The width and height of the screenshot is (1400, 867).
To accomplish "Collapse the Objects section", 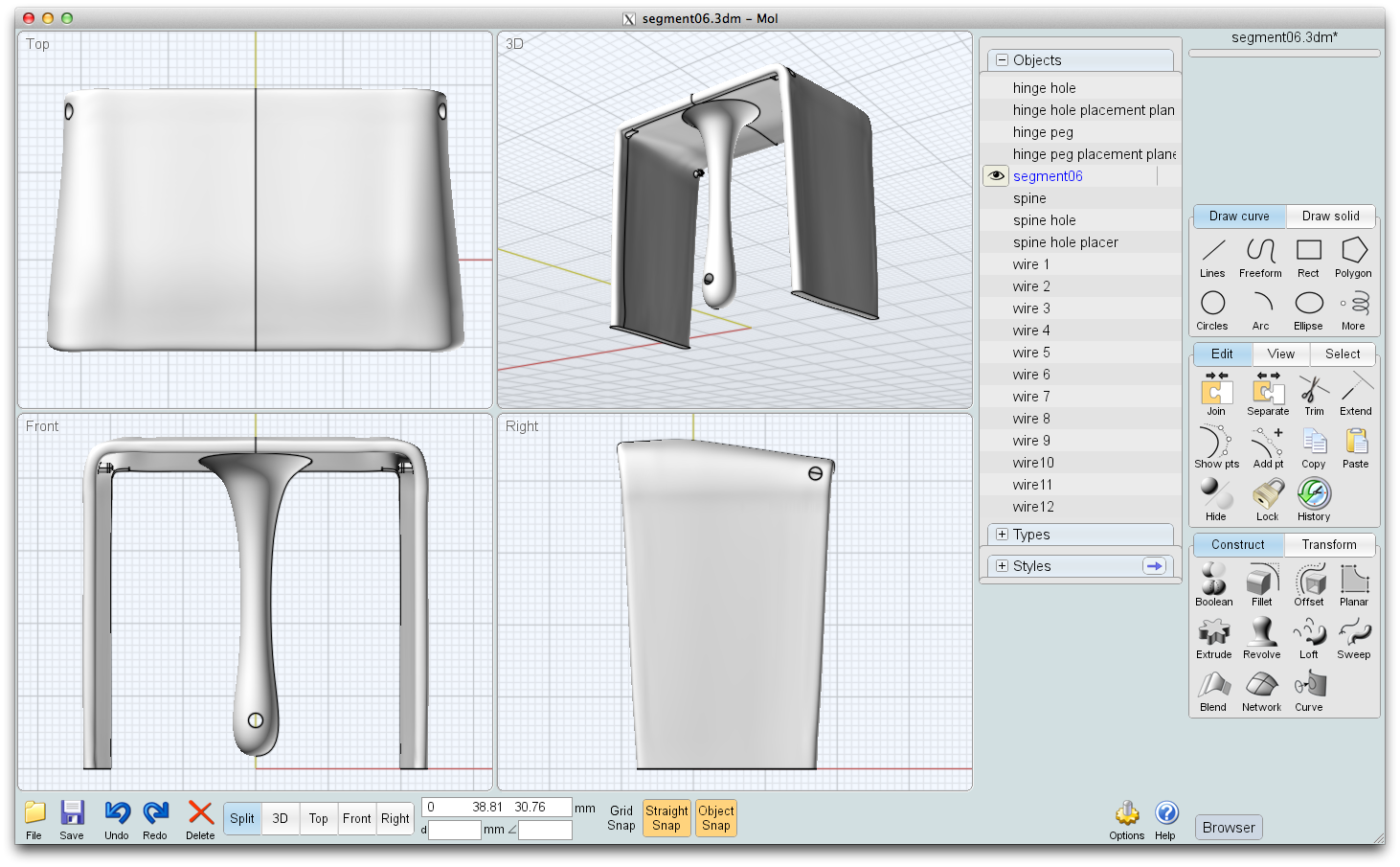I will (x=1003, y=60).
